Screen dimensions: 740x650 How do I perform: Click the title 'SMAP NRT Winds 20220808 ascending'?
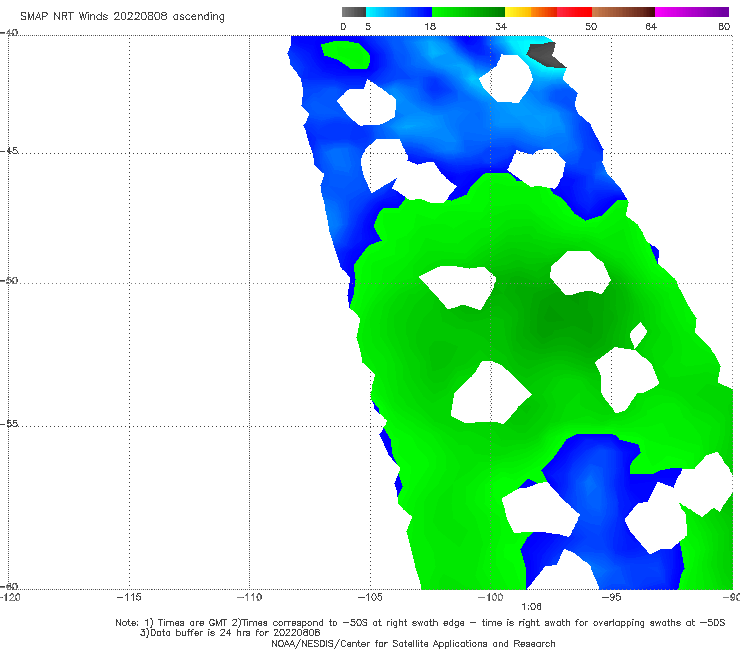pos(122,16)
